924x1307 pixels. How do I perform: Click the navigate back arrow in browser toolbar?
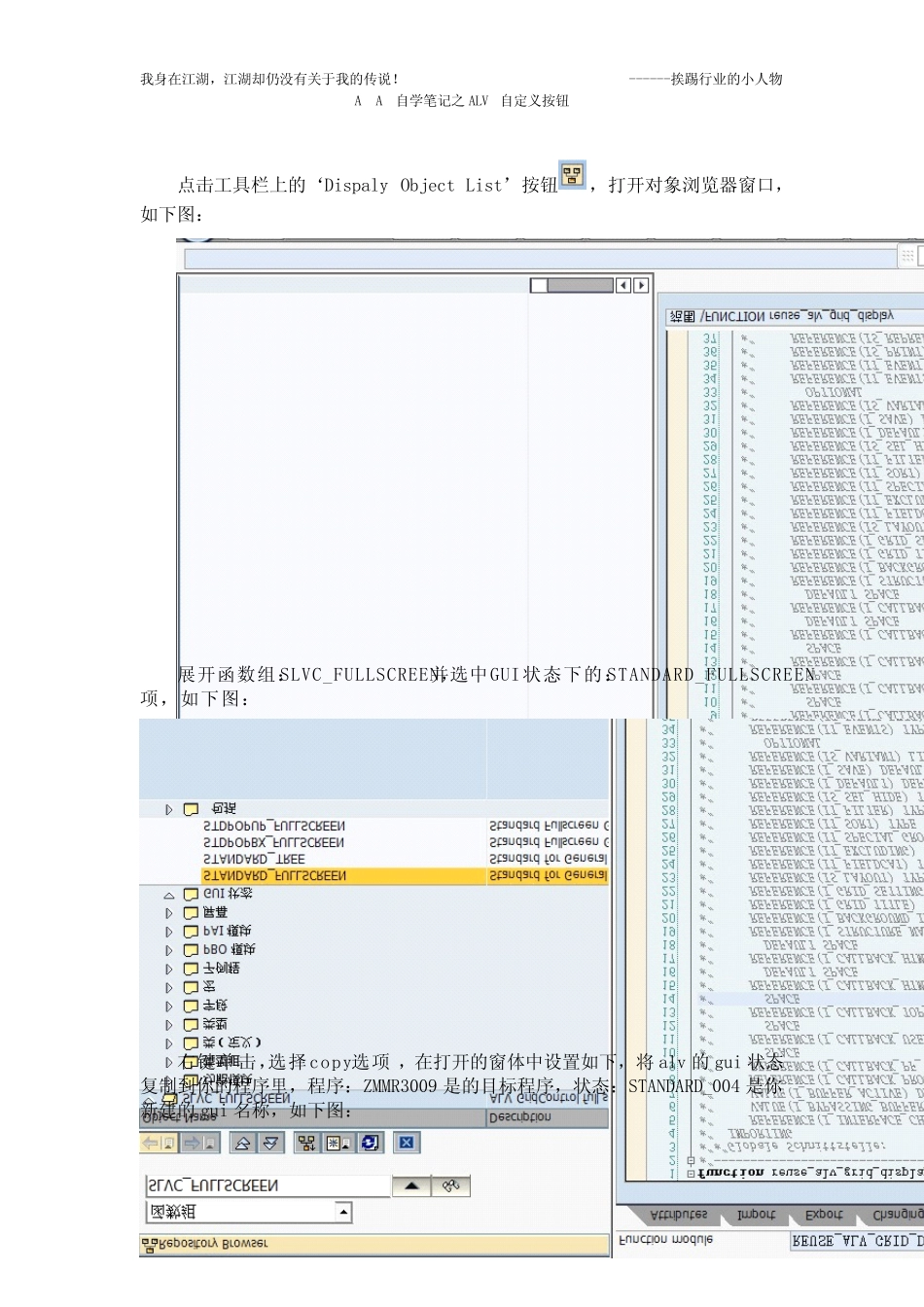point(159,1144)
